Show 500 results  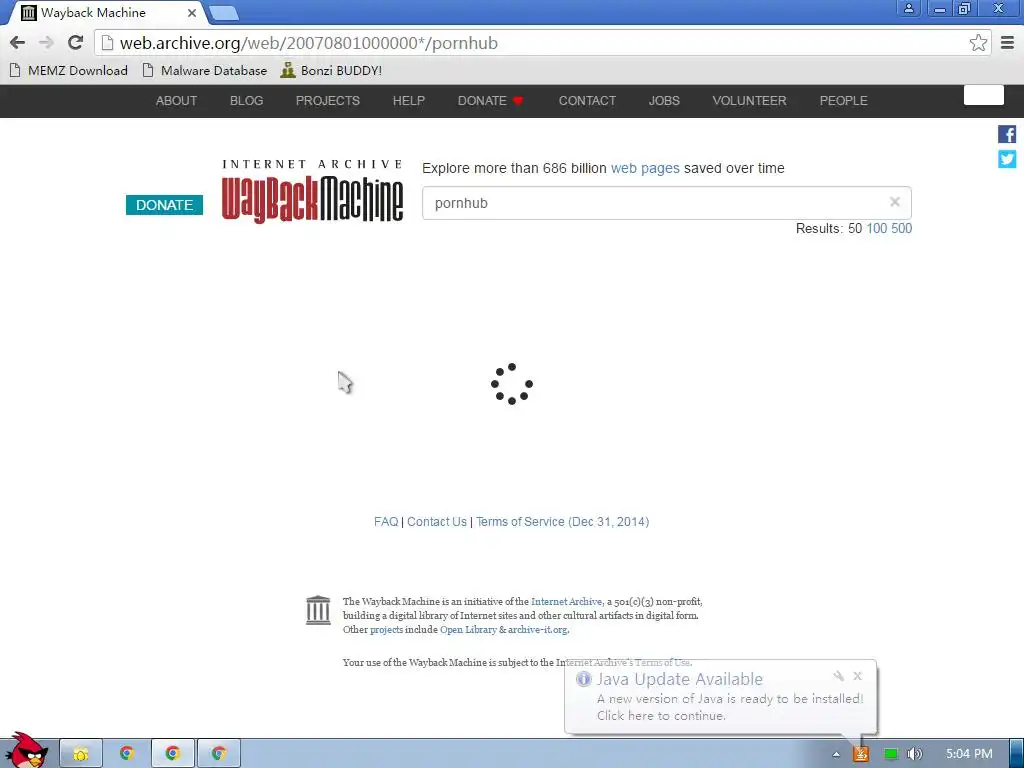901,229
